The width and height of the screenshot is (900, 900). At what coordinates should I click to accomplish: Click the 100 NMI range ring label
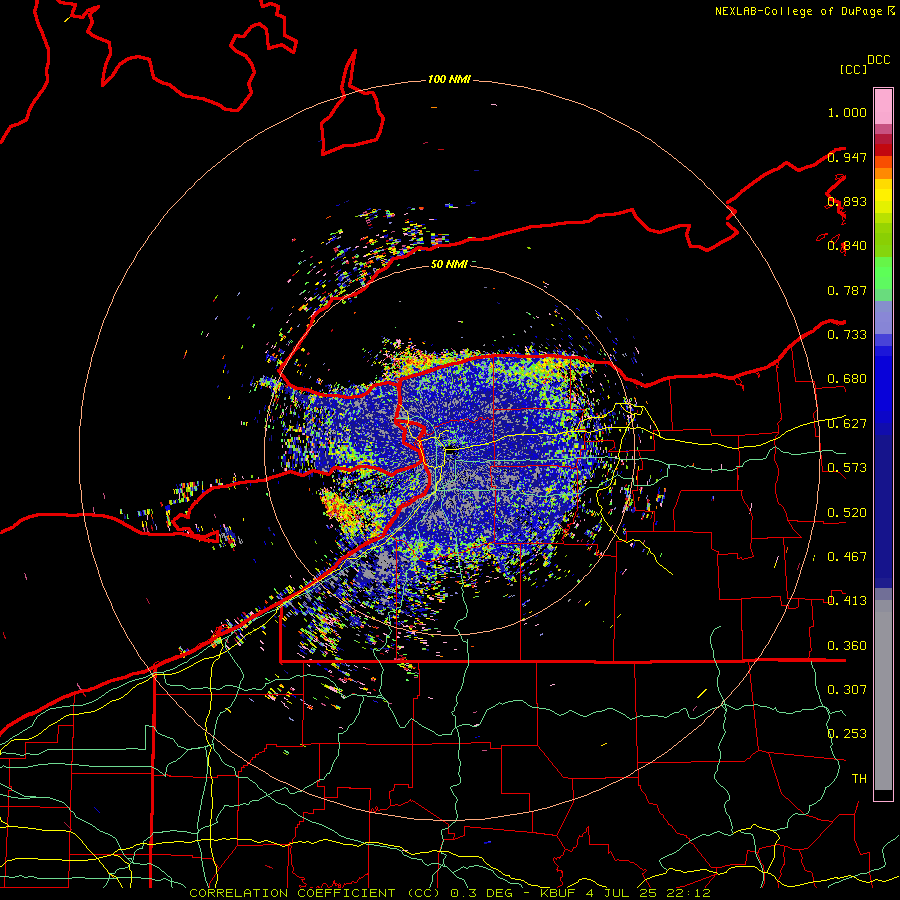[449, 79]
